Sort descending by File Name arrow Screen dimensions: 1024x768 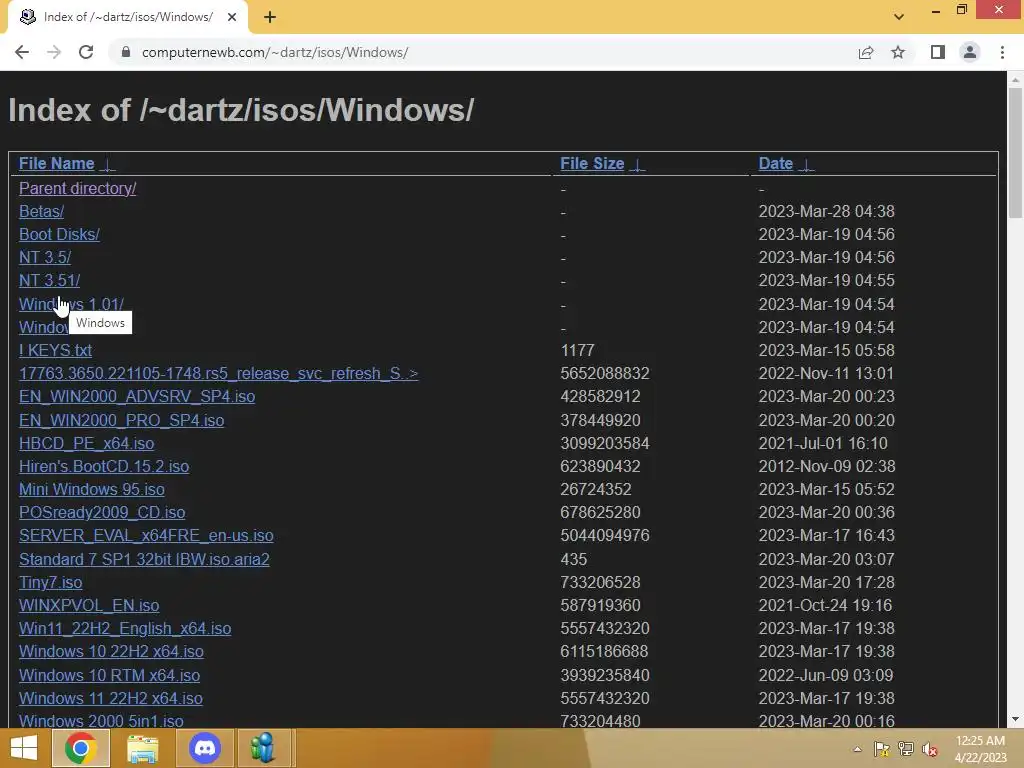click(108, 165)
